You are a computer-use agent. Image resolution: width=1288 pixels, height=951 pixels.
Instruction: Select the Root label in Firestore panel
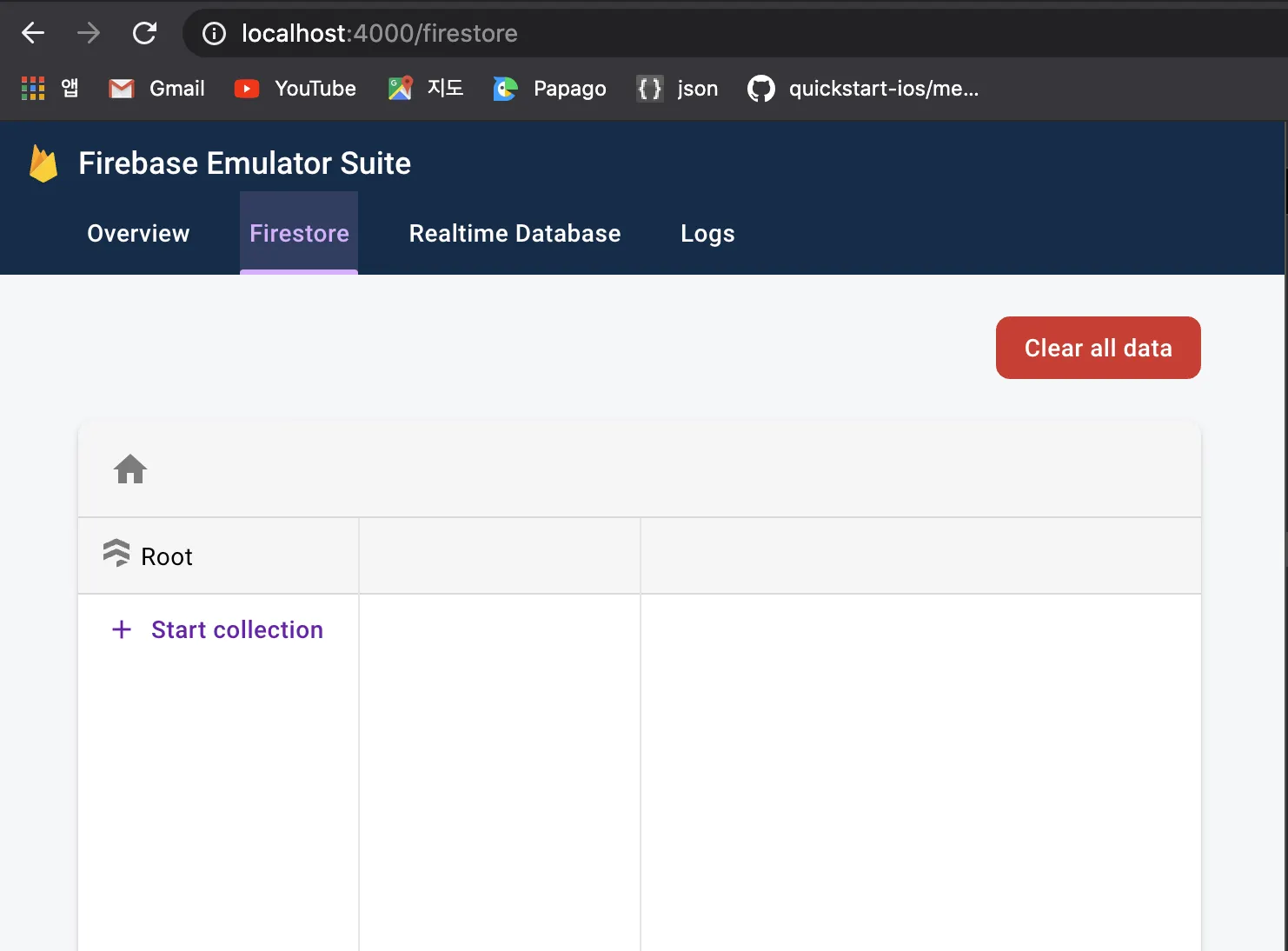click(x=167, y=556)
